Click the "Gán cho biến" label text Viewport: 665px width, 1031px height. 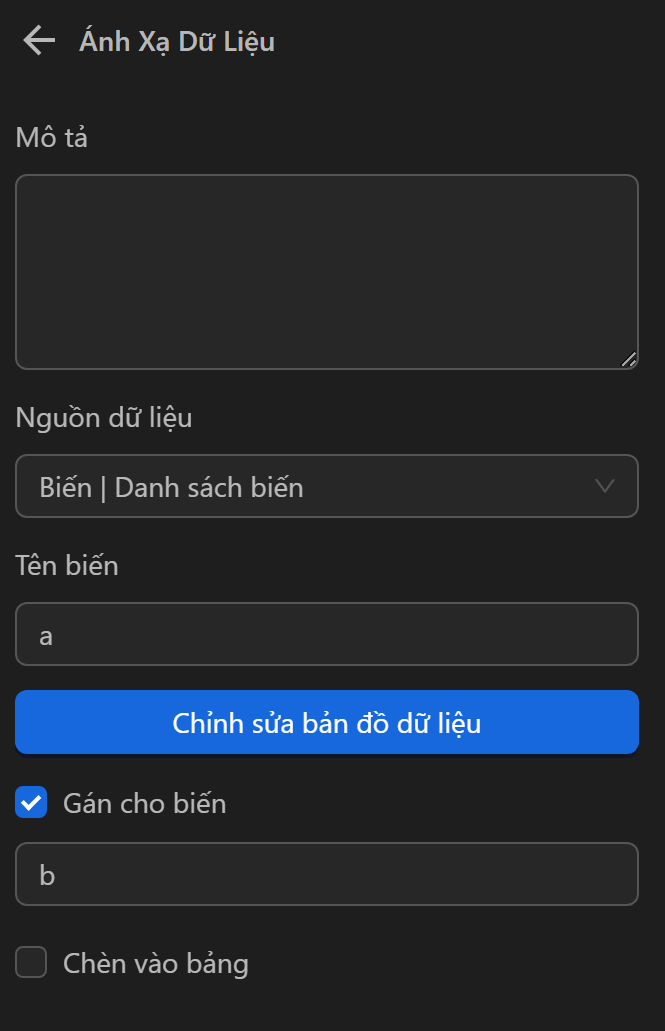145,802
